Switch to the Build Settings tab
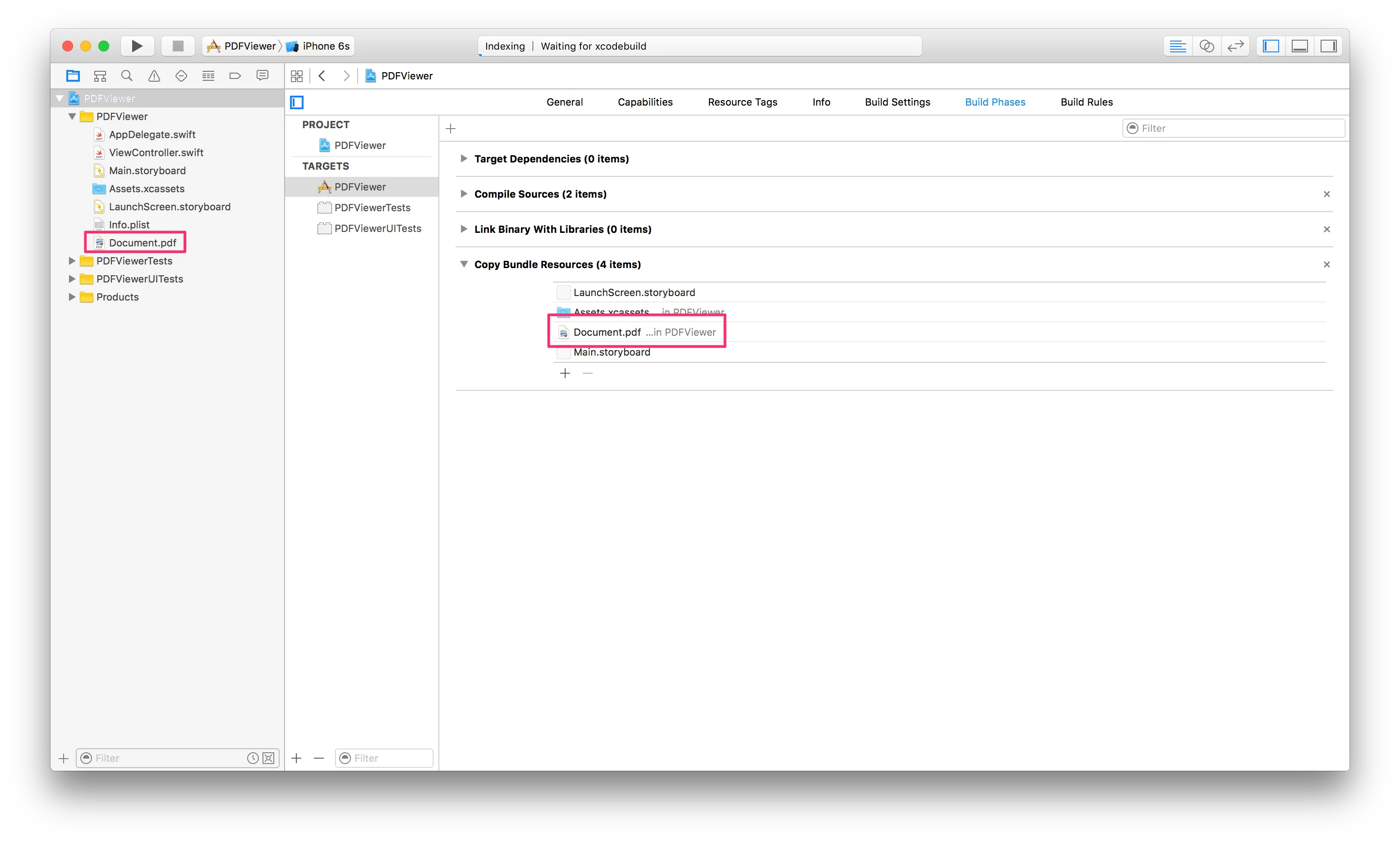This screenshot has width=1400, height=843. tap(897, 102)
